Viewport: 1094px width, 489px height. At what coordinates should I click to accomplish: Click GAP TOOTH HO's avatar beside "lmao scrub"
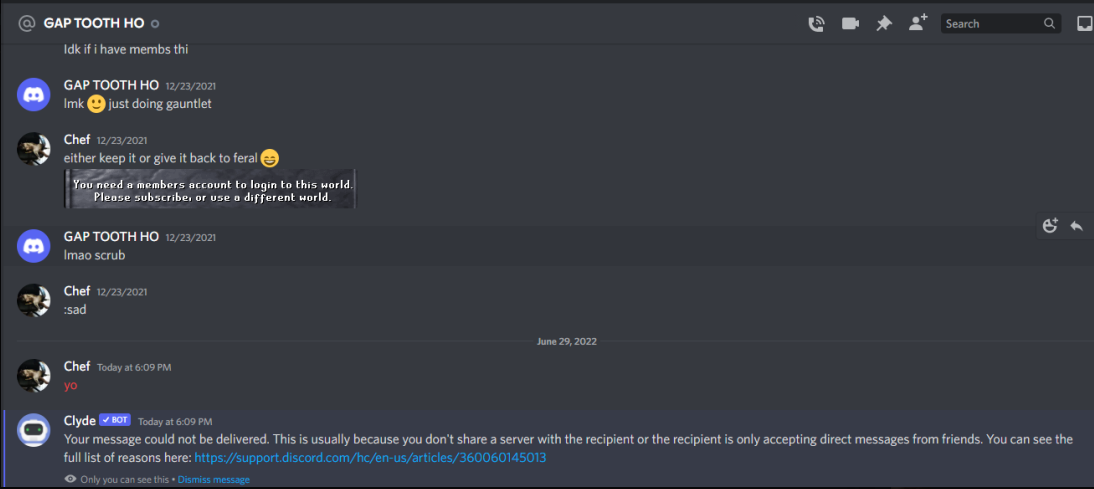pyautogui.click(x=34, y=245)
